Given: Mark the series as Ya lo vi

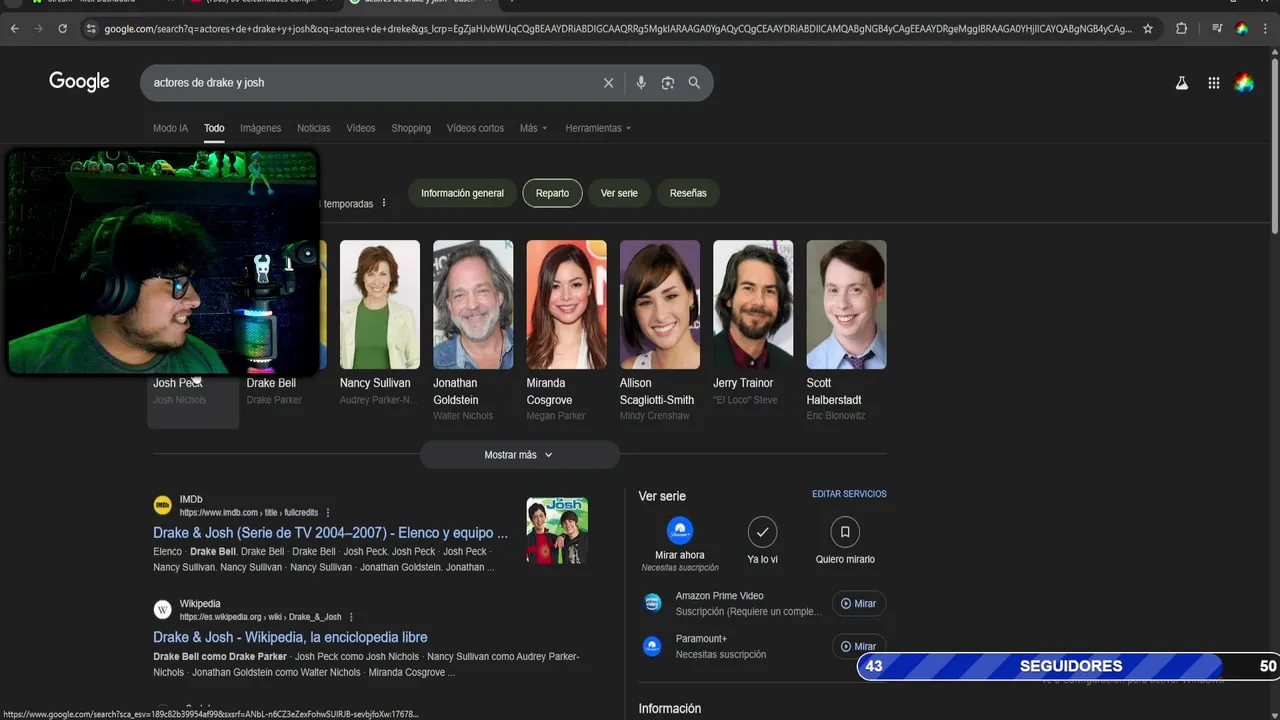Looking at the screenshot, I should point(762,531).
